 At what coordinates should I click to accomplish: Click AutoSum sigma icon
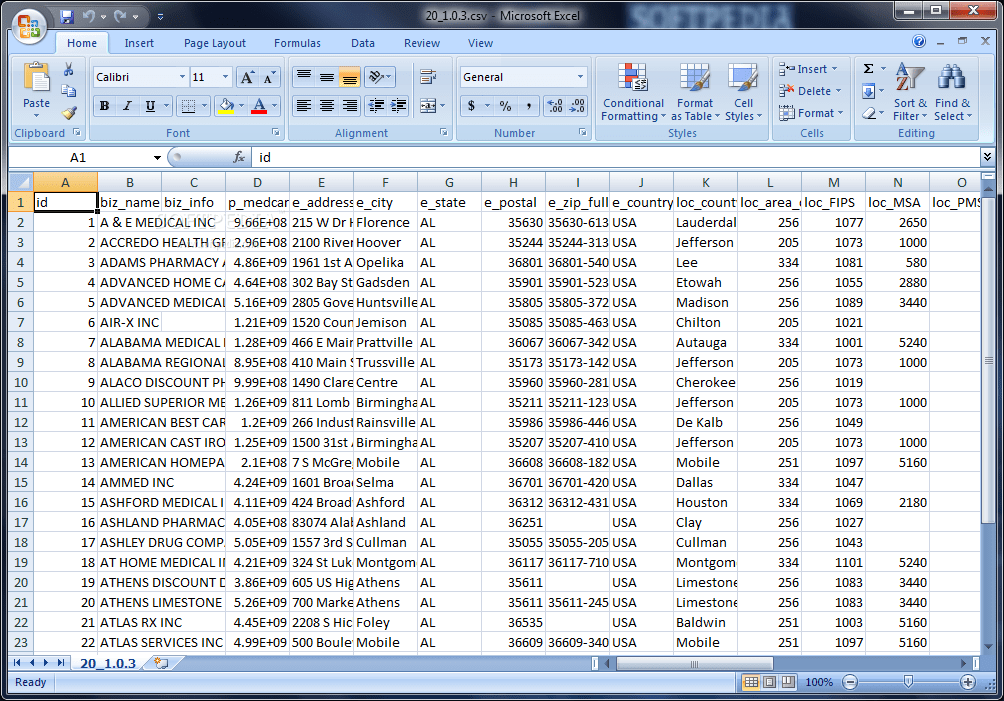tap(868, 69)
